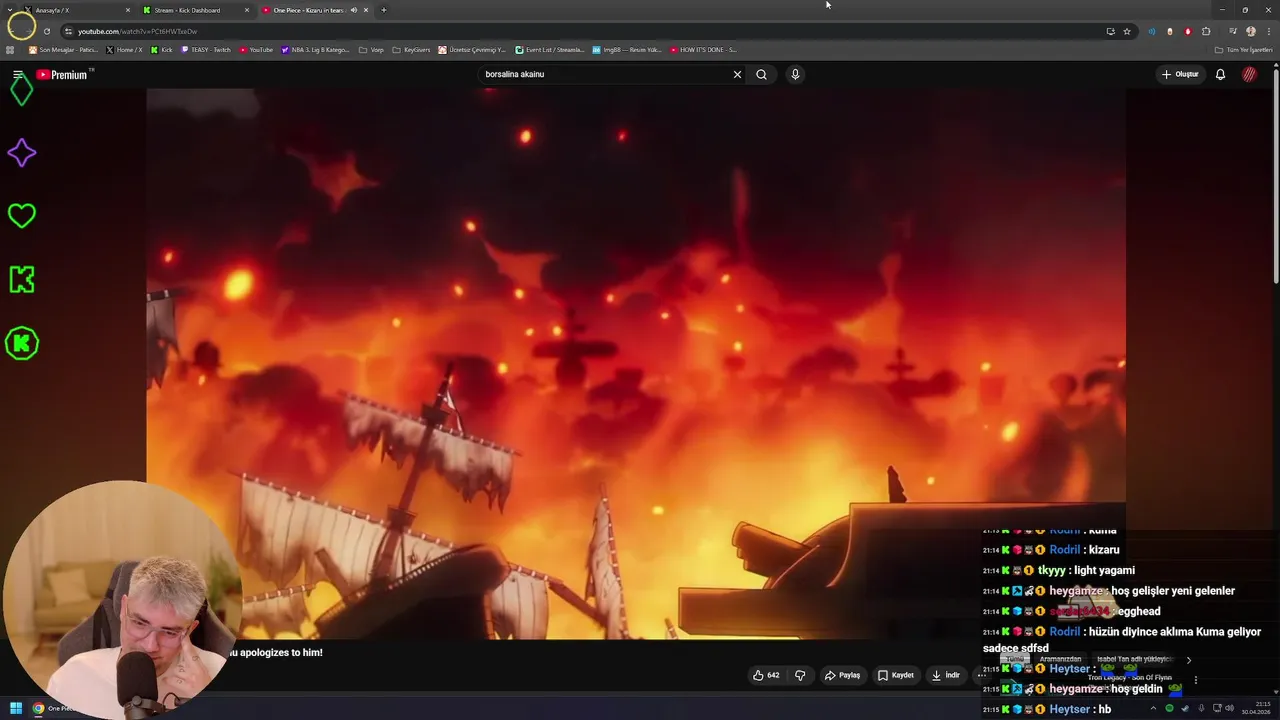Open the Windows Start menu

click(x=15, y=708)
